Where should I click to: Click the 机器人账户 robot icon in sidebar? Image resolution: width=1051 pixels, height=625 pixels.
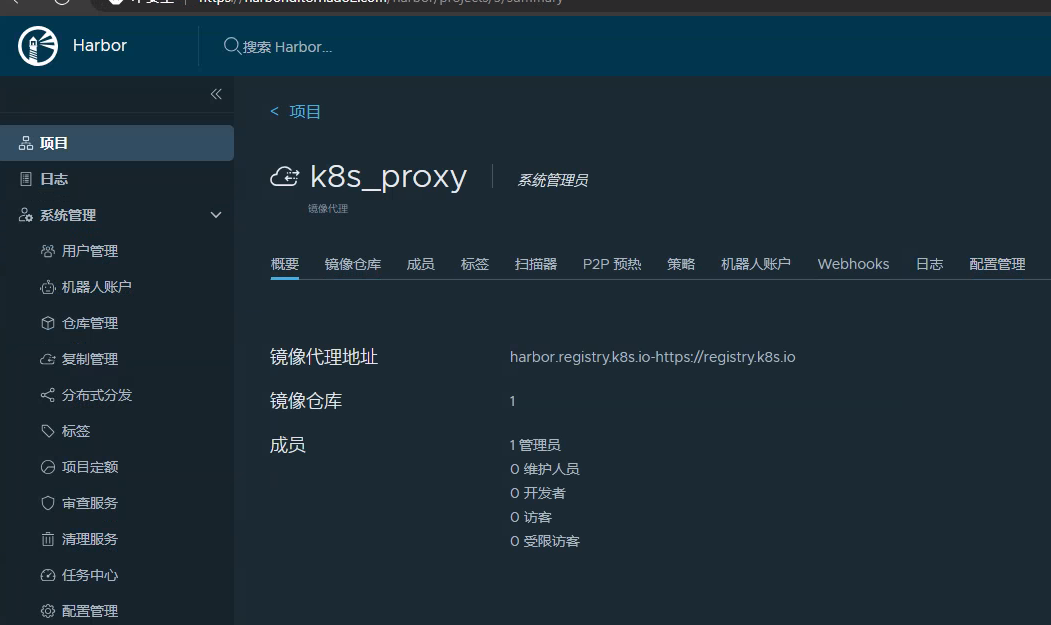tap(48, 287)
